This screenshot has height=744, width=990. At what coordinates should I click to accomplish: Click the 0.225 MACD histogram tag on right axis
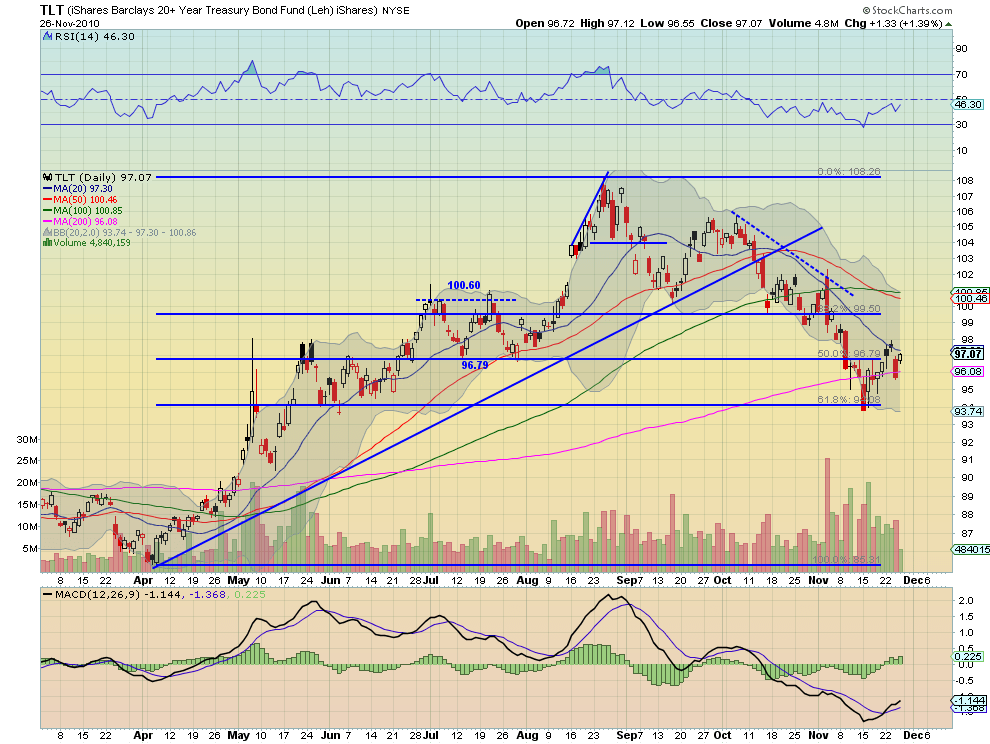[x=968, y=657]
